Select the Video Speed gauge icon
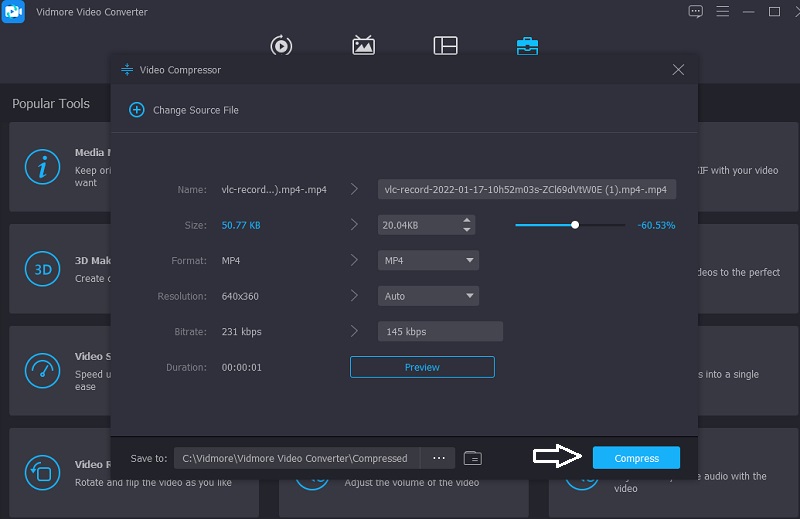The image size is (800, 519). (42, 372)
